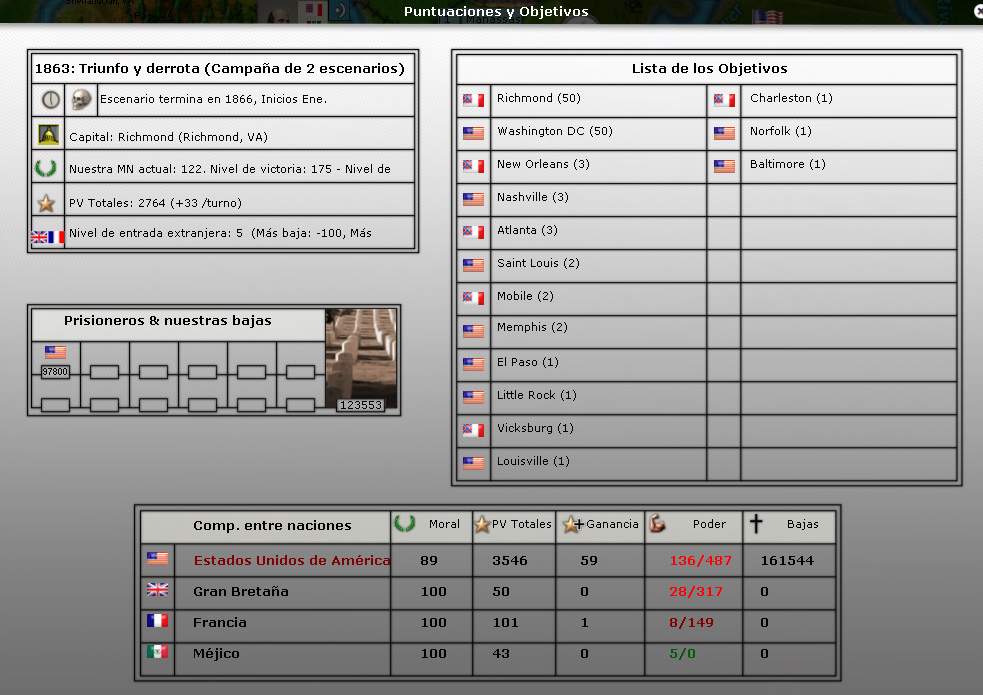This screenshot has height=695, width=983.
Task: Click the flag icon beside Baltimore (1)
Action: coord(724,166)
